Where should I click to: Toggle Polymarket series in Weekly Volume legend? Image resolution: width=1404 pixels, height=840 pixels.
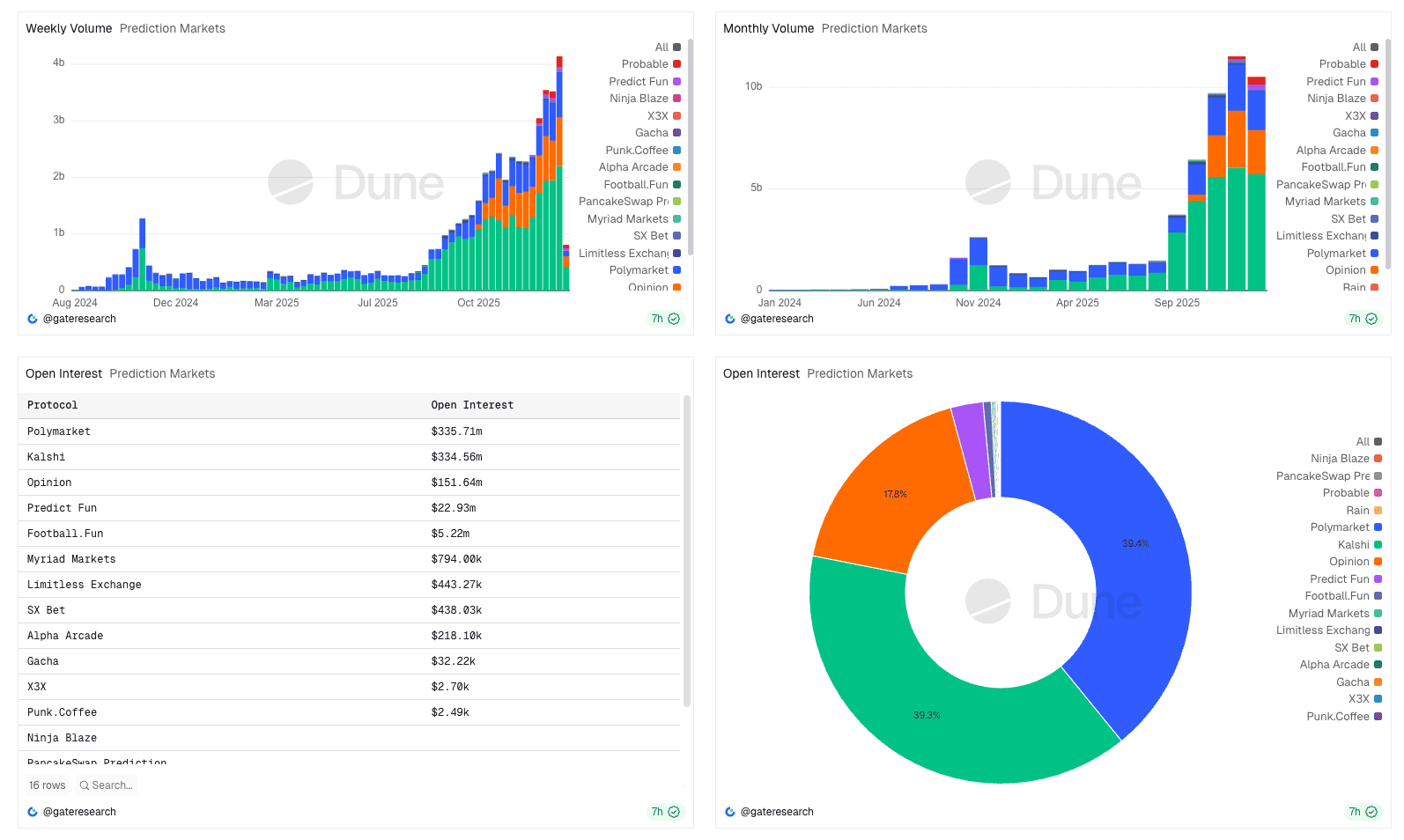point(639,270)
